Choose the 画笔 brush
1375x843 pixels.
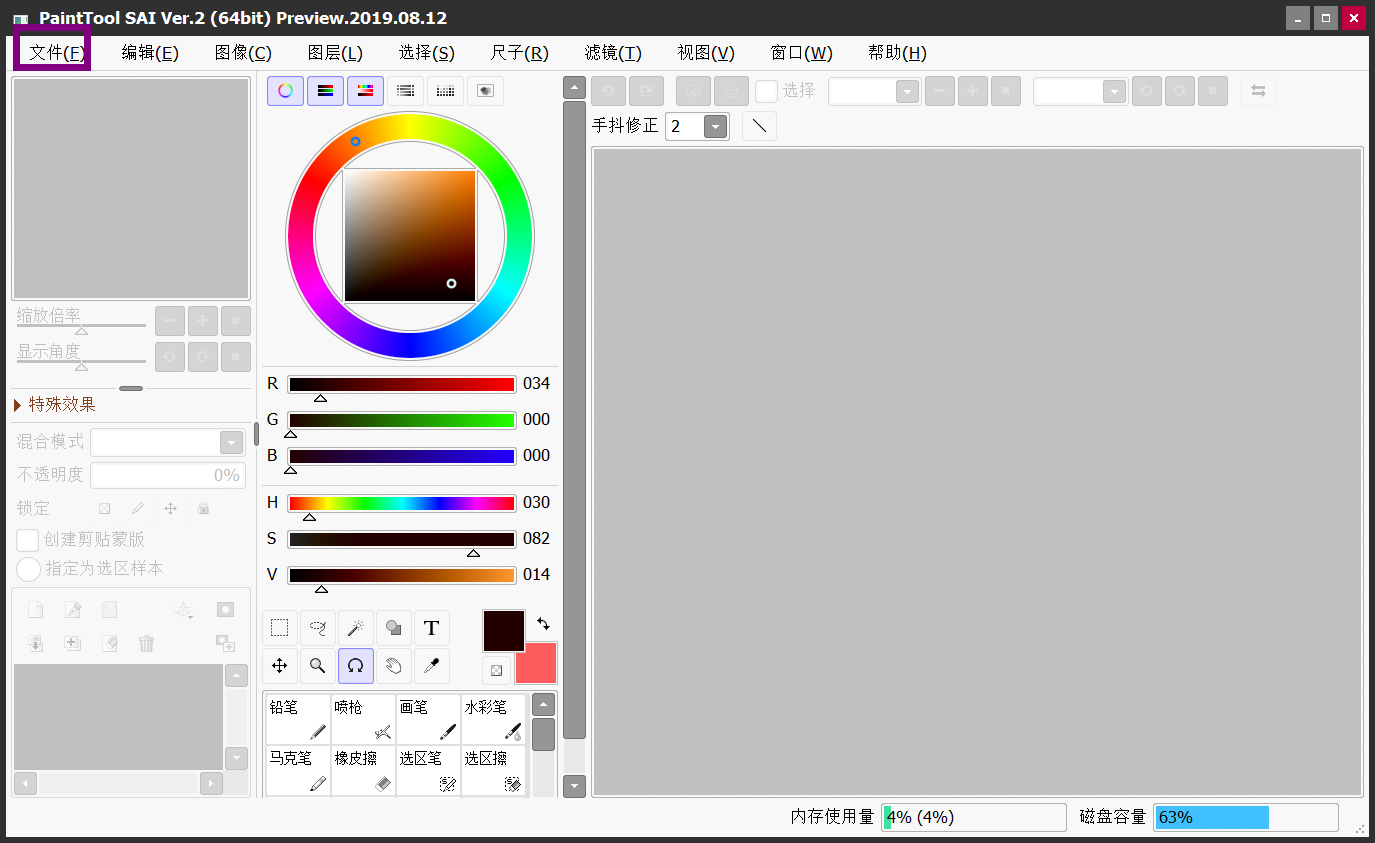(x=428, y=719)
